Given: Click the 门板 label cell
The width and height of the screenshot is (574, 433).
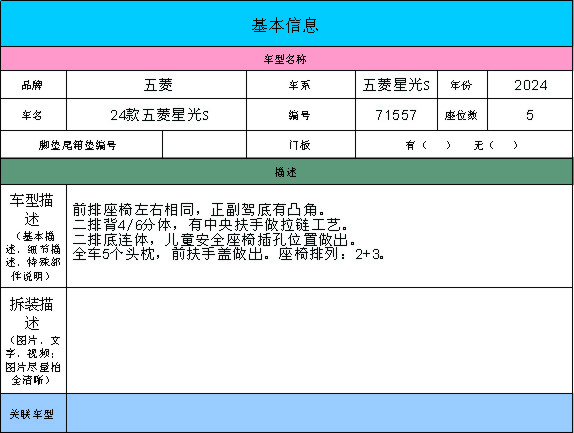Looking at the screenshot, I should coord(301,145).
